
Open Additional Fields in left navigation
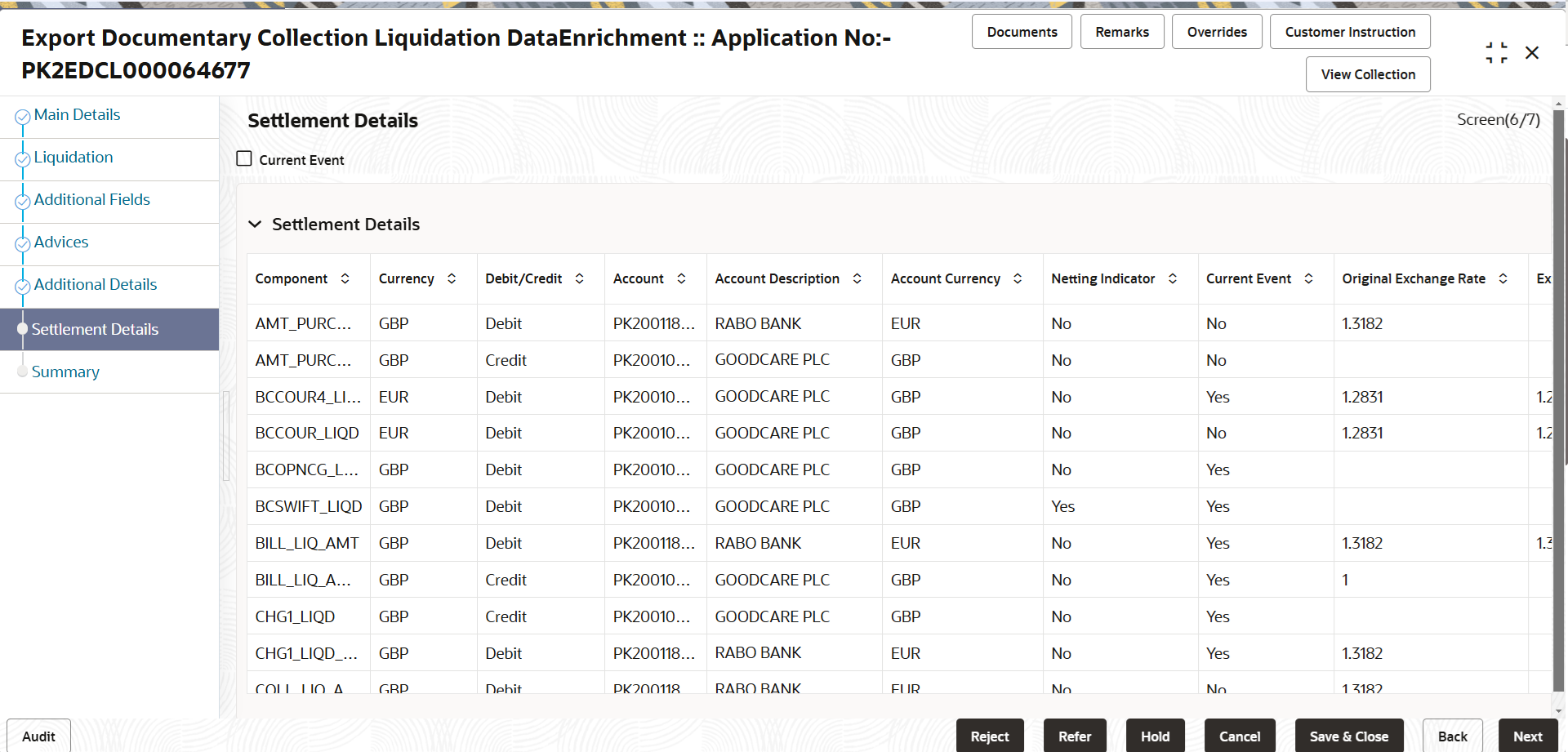click(x=92, y=199)
